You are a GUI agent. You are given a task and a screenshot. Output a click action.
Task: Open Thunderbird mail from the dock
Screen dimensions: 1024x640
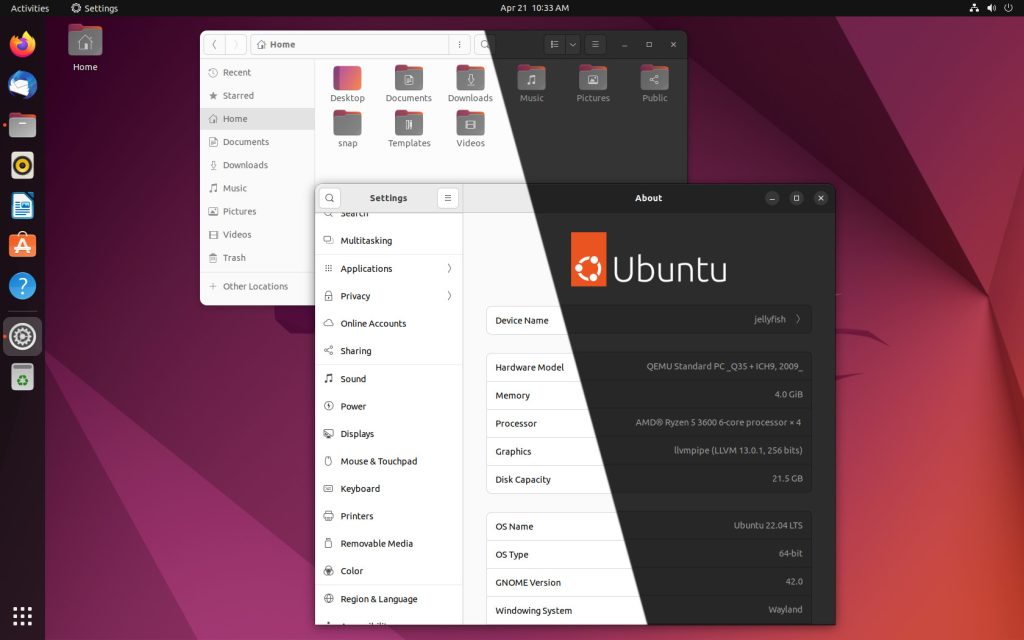coord(22,85)
